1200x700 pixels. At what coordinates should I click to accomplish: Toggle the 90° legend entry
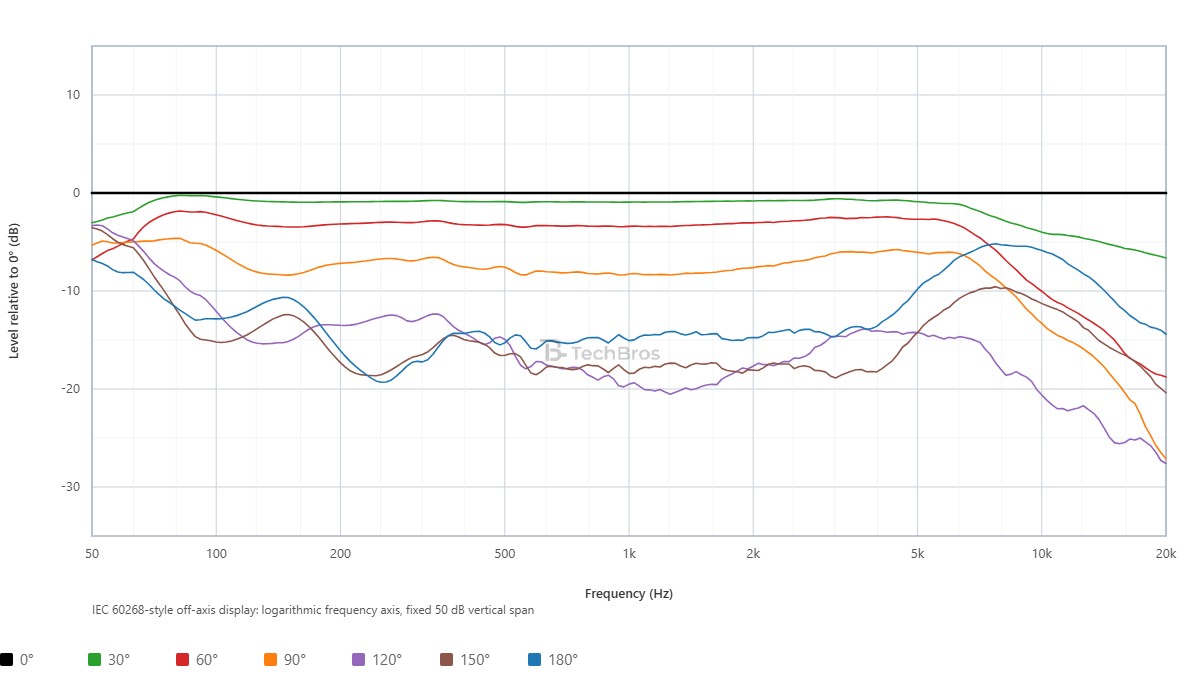coord(286,659)
